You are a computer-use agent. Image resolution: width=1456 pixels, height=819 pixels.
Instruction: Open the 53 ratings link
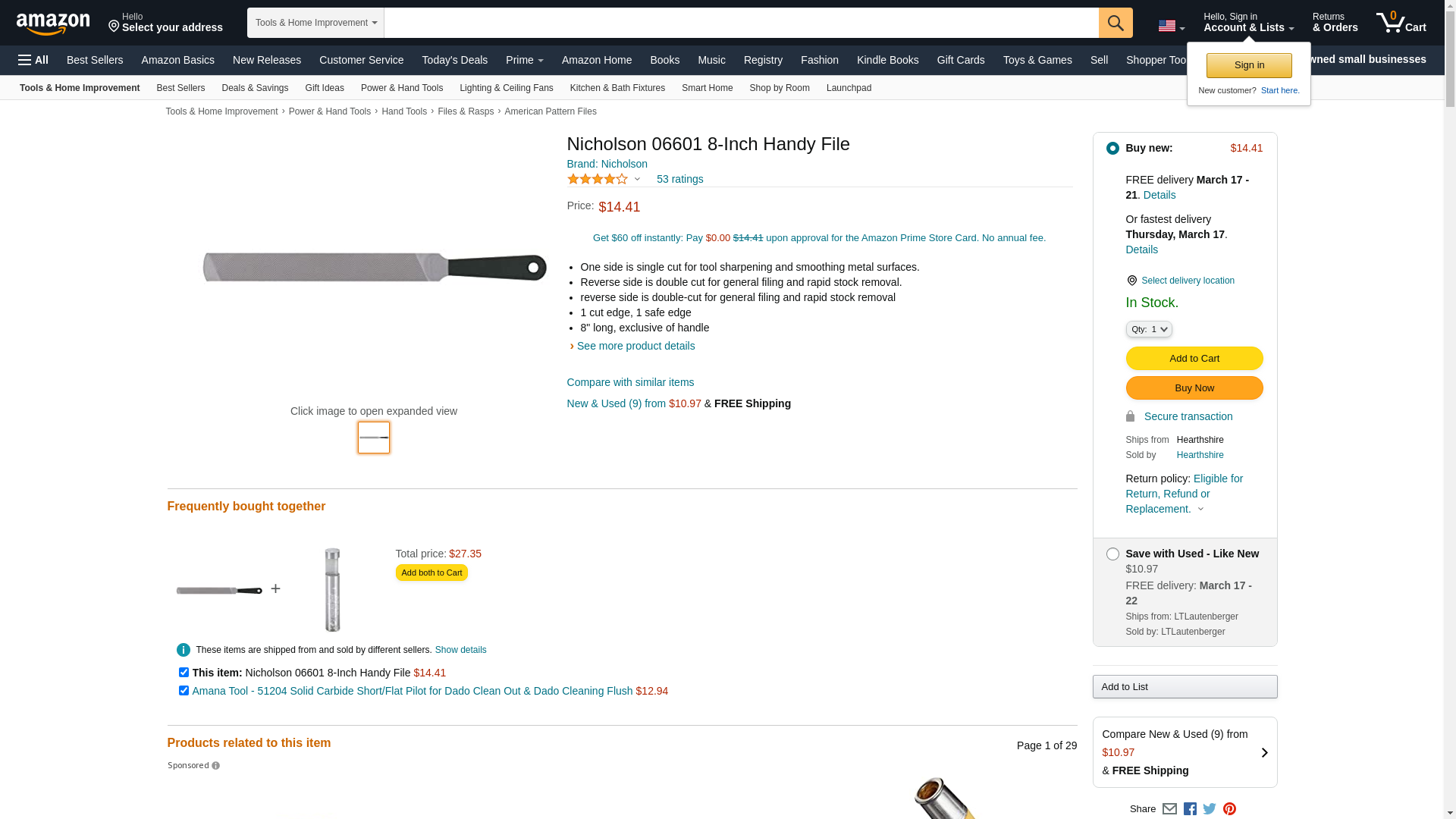(679, 180)
